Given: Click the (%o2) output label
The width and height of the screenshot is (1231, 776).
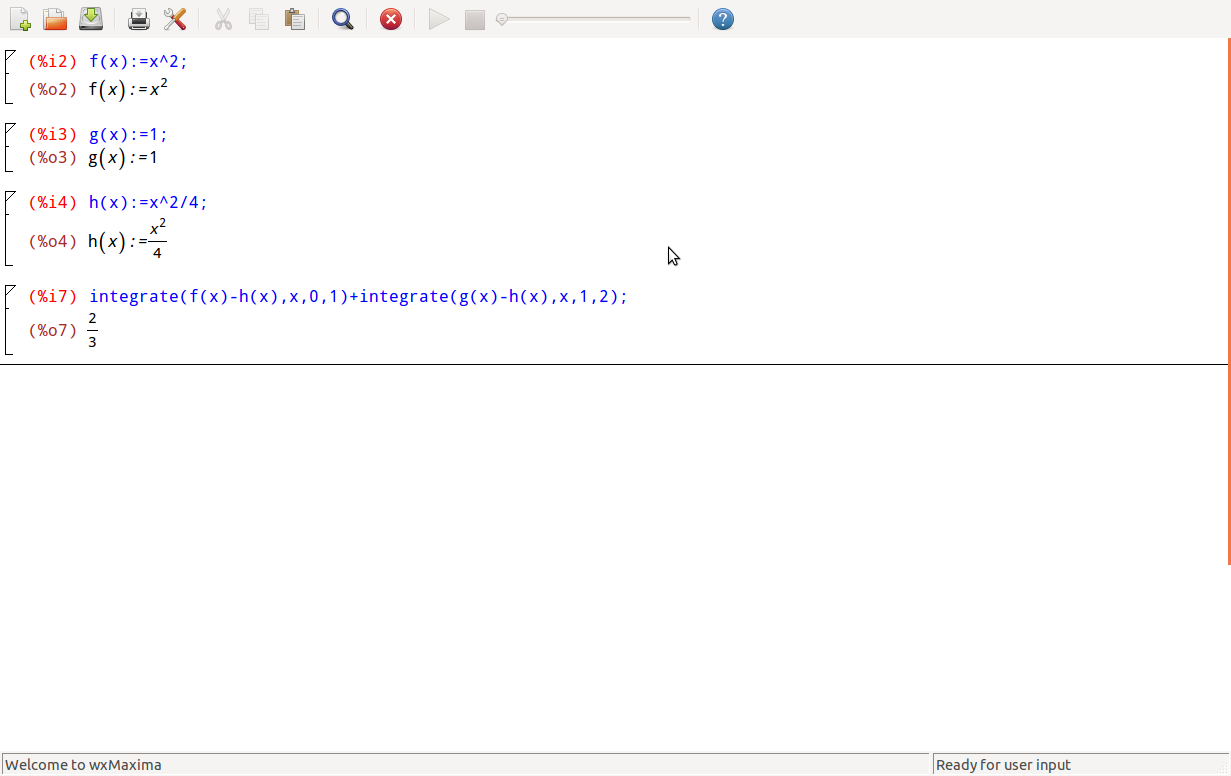Looking at the screenshot, I should pyautogui.click(x=53, y=89).
